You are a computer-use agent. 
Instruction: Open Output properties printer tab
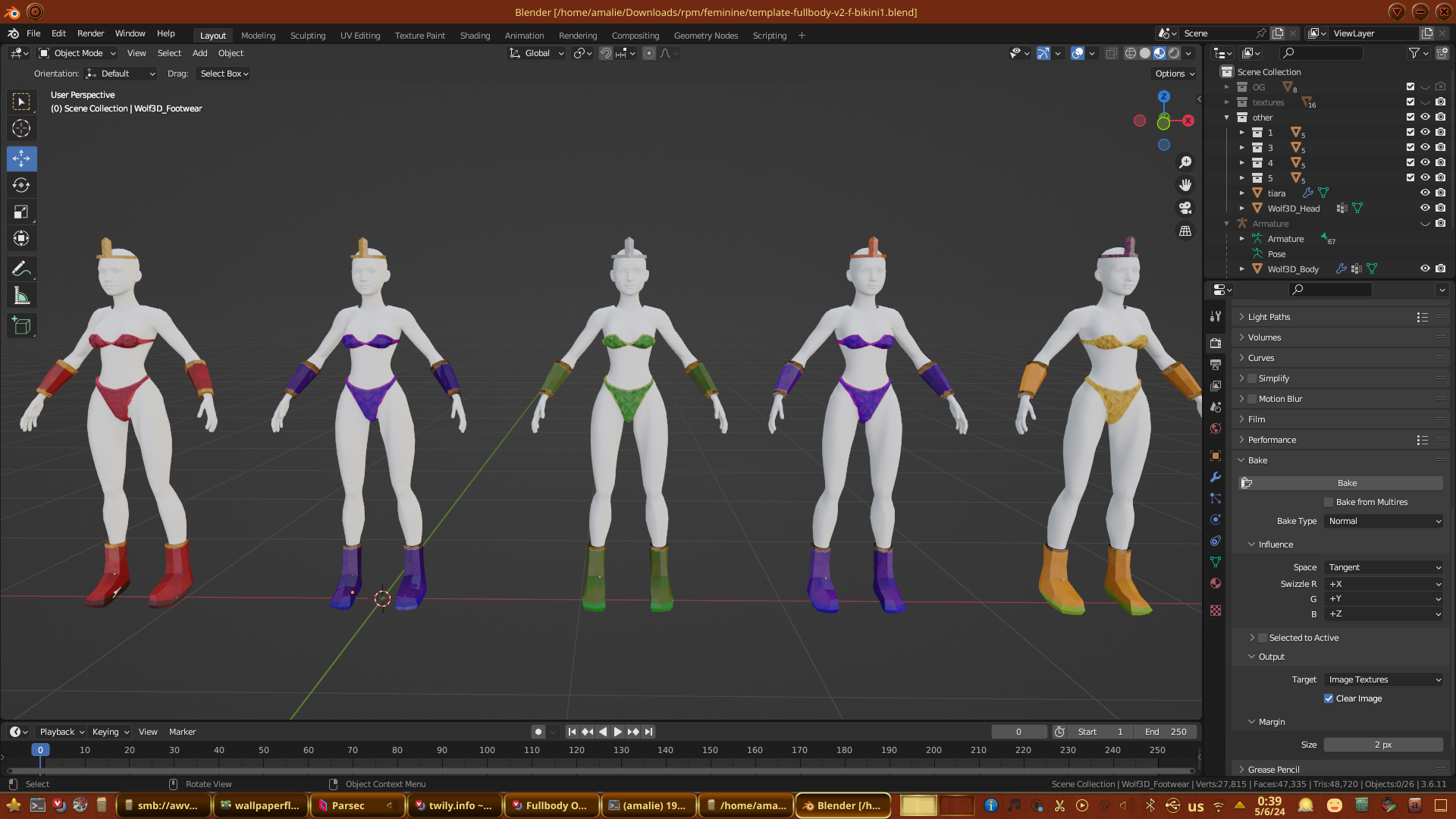(x=1216, y=365)
